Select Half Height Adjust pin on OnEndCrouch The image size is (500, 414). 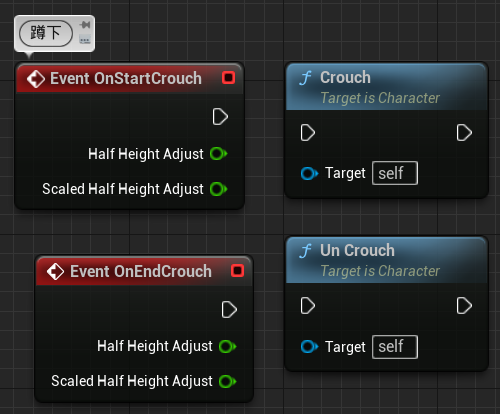(x=228, y=346)
